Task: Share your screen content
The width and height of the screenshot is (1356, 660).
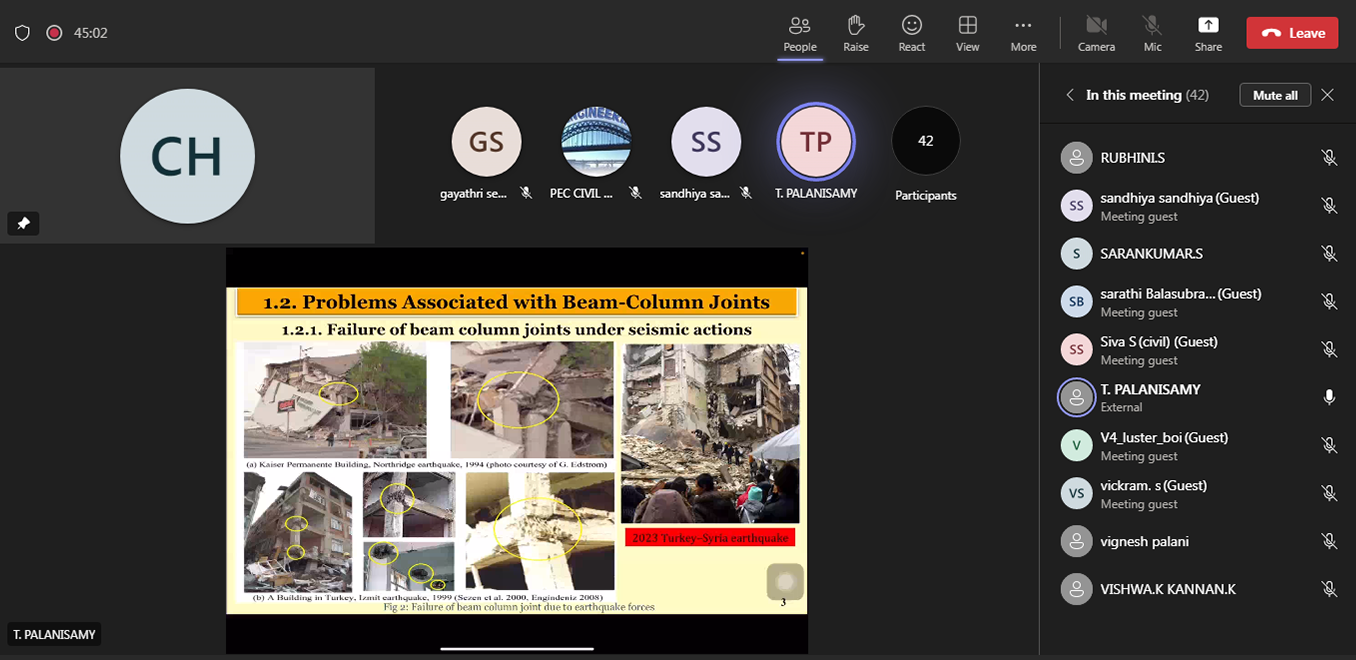Action: tap(1208, 33)
